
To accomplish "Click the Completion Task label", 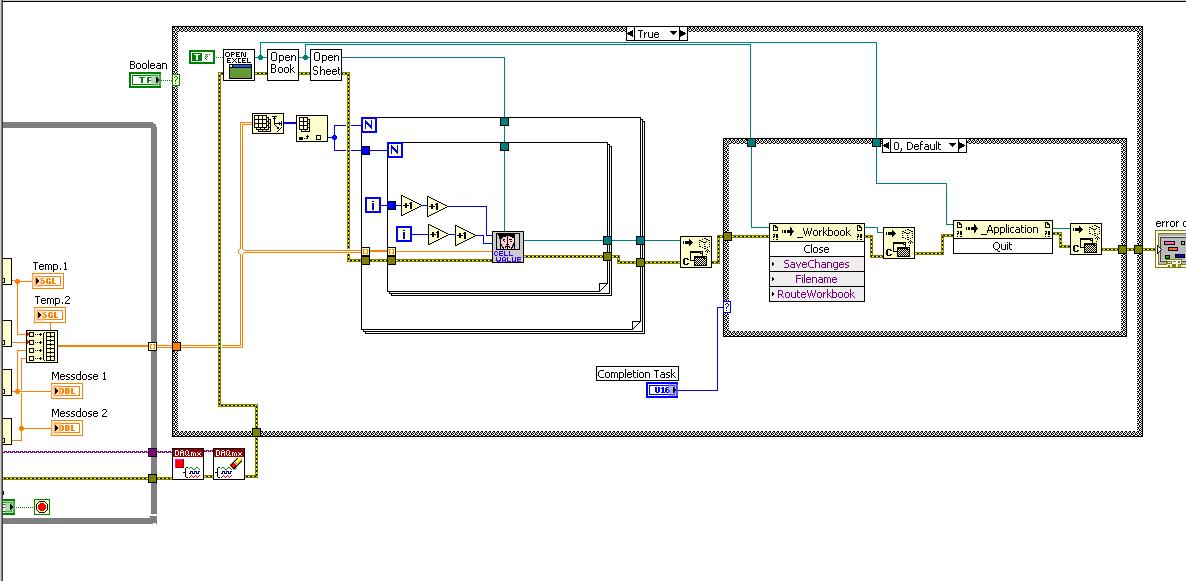I will click(x=637, y=374).
